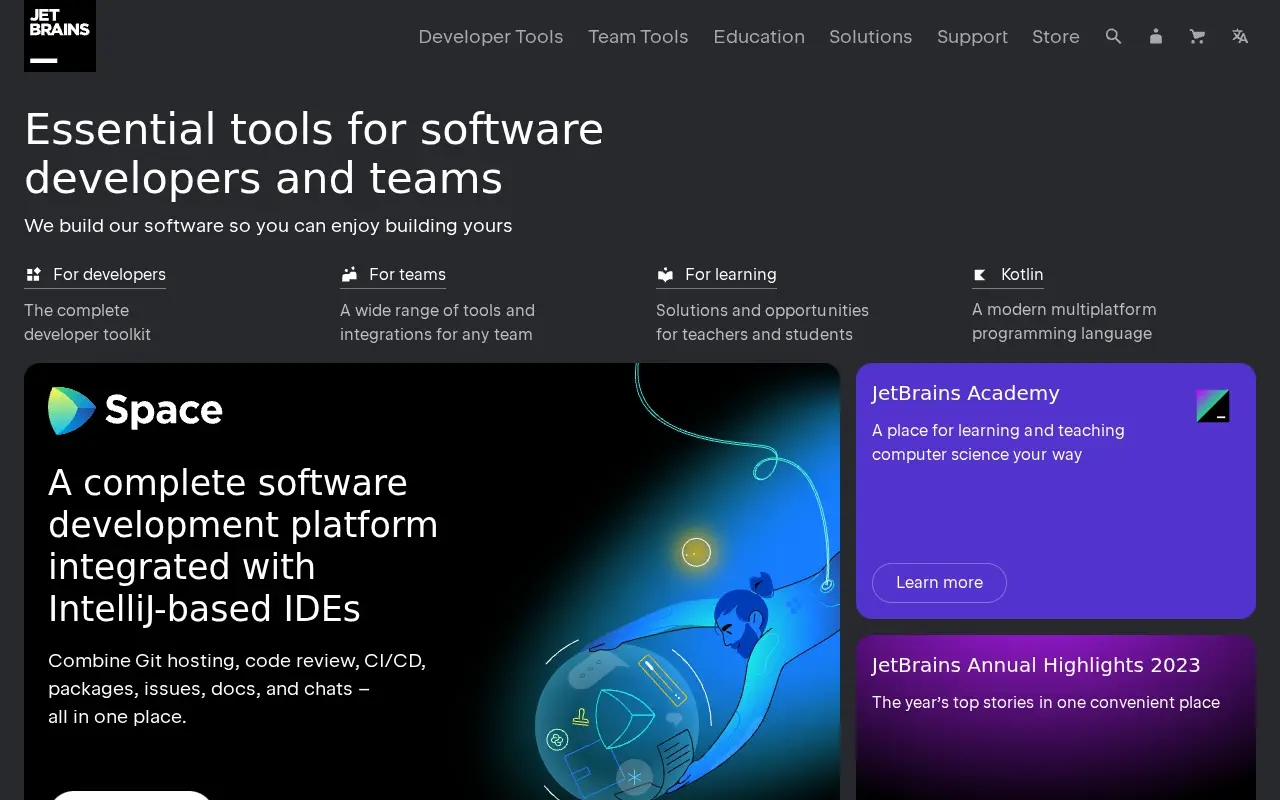Click "A modern multiplatform programming language" text
Screen dimensions: 1280x800
click(1064, 321)
